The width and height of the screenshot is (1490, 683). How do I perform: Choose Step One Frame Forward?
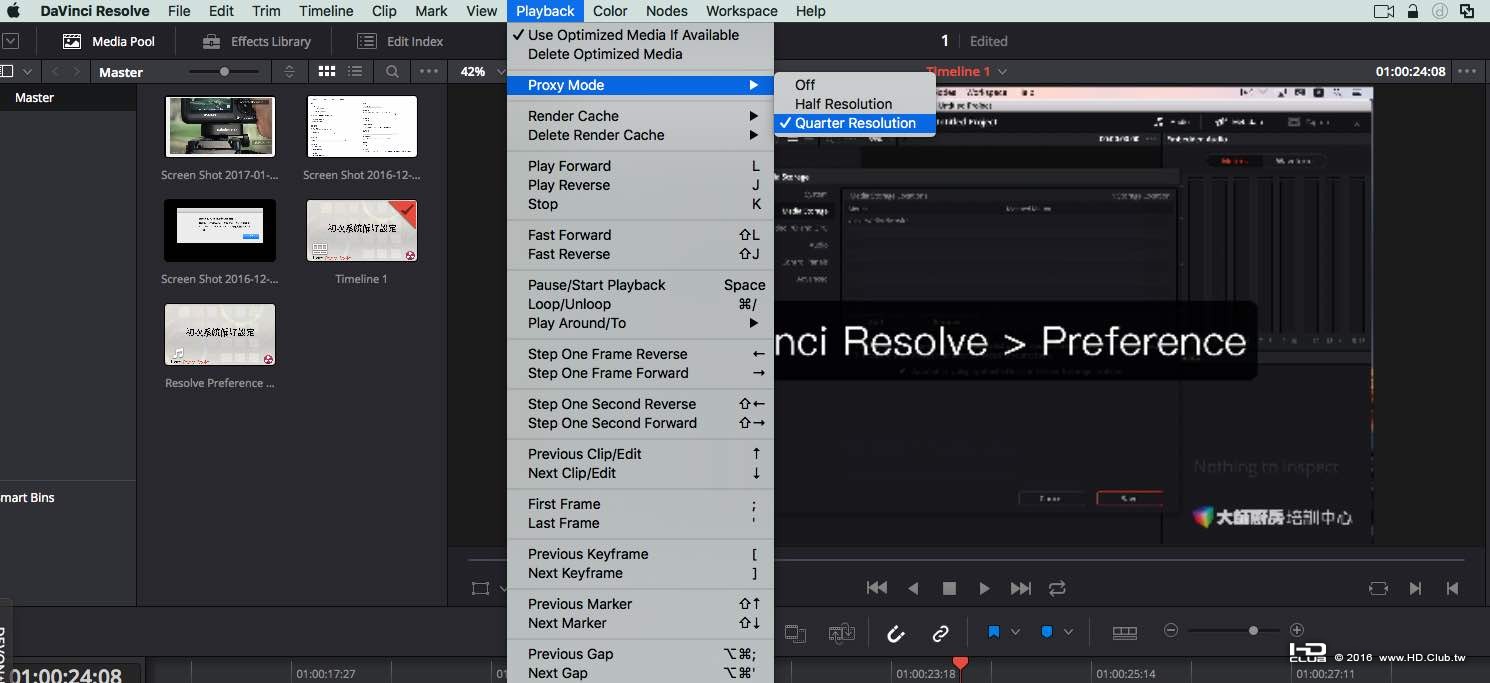pyautogui.click(x=640, y=373)
